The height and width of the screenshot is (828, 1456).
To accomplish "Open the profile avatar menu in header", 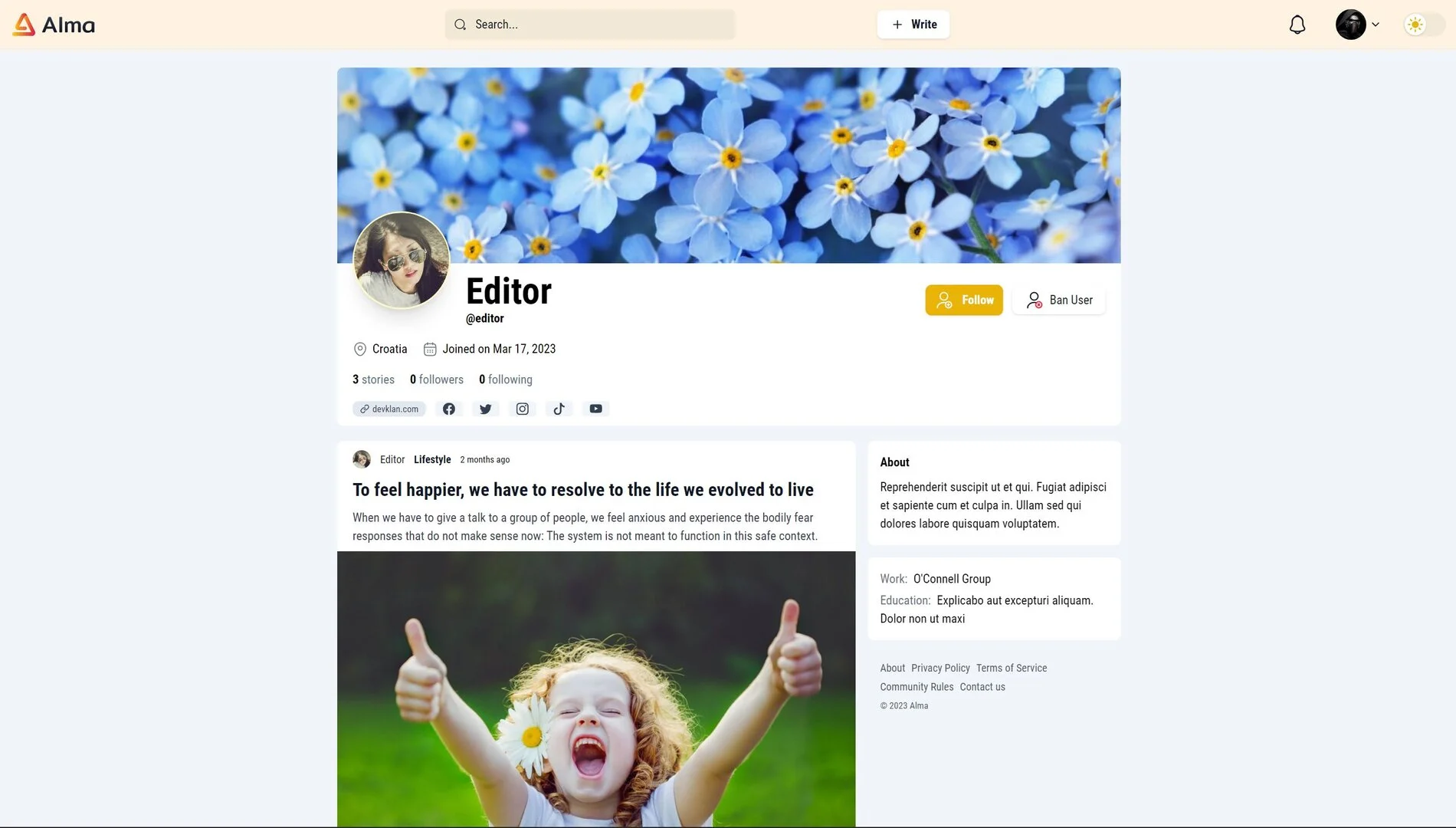I will coord(1350,25).
